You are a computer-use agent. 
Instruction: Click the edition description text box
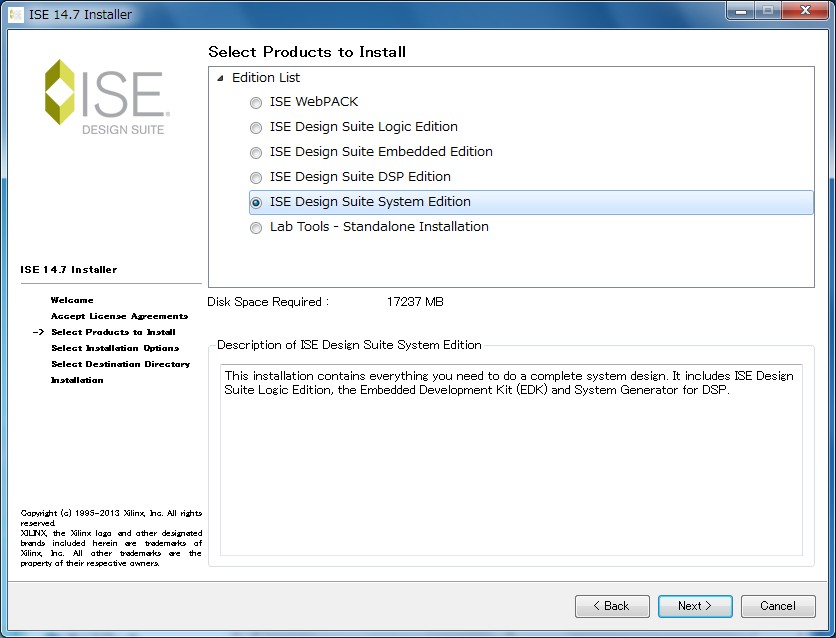tap(511, 460)
